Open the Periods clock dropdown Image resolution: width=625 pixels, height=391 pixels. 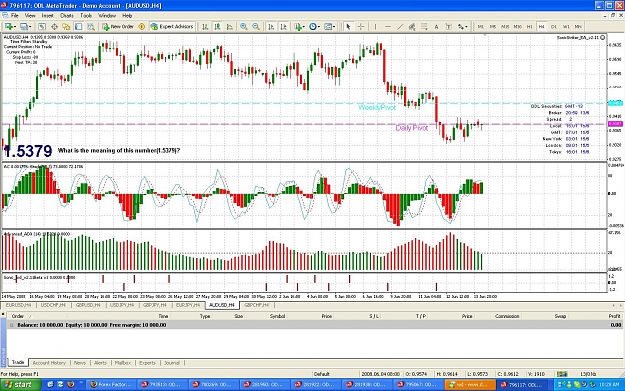pyautogui.click(x=314, y=27)
